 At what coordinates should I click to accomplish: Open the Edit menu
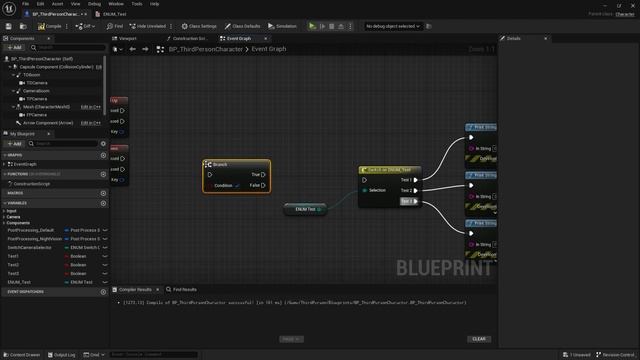coord(40,4)
